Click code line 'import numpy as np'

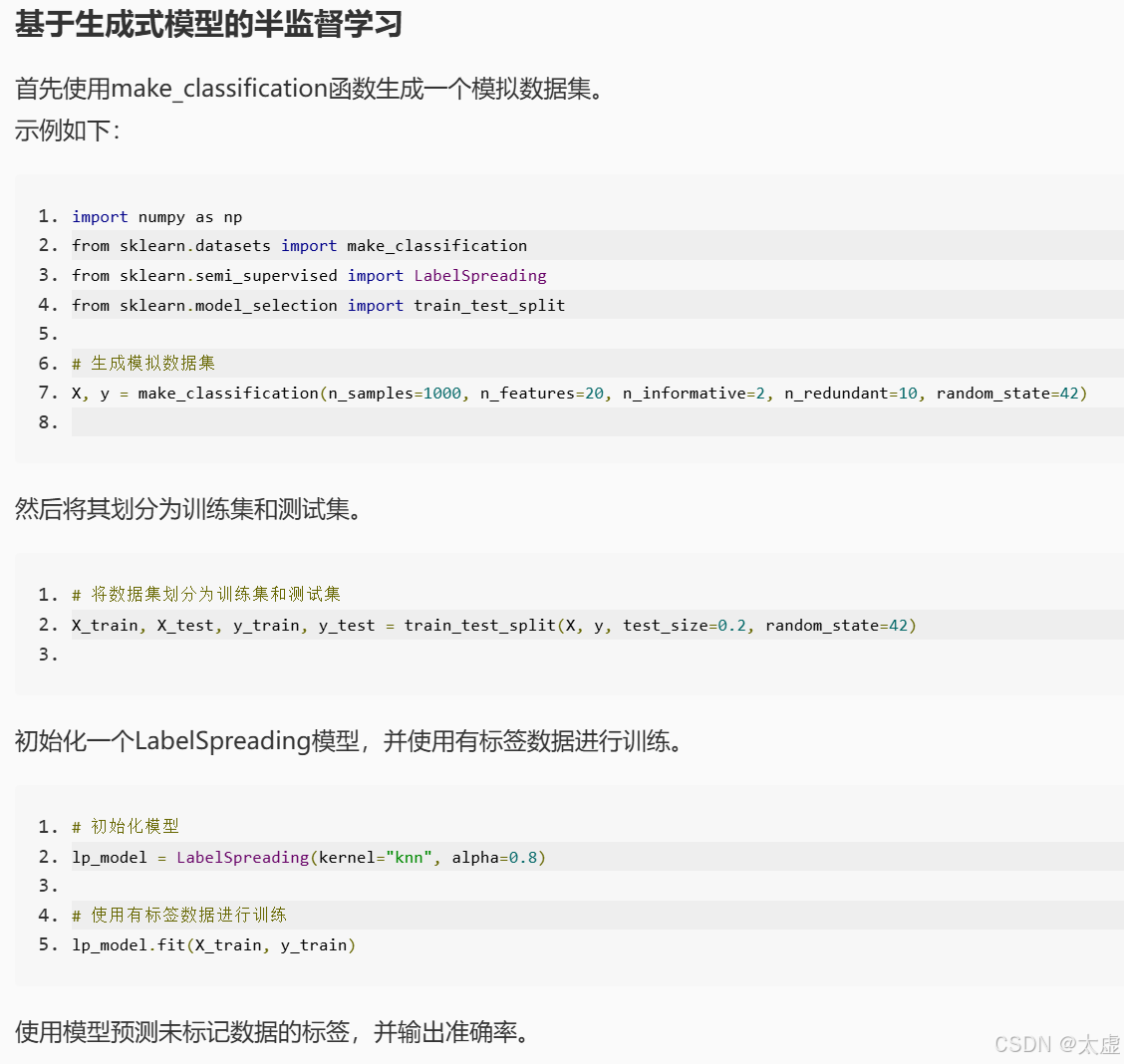coord(157,217)
